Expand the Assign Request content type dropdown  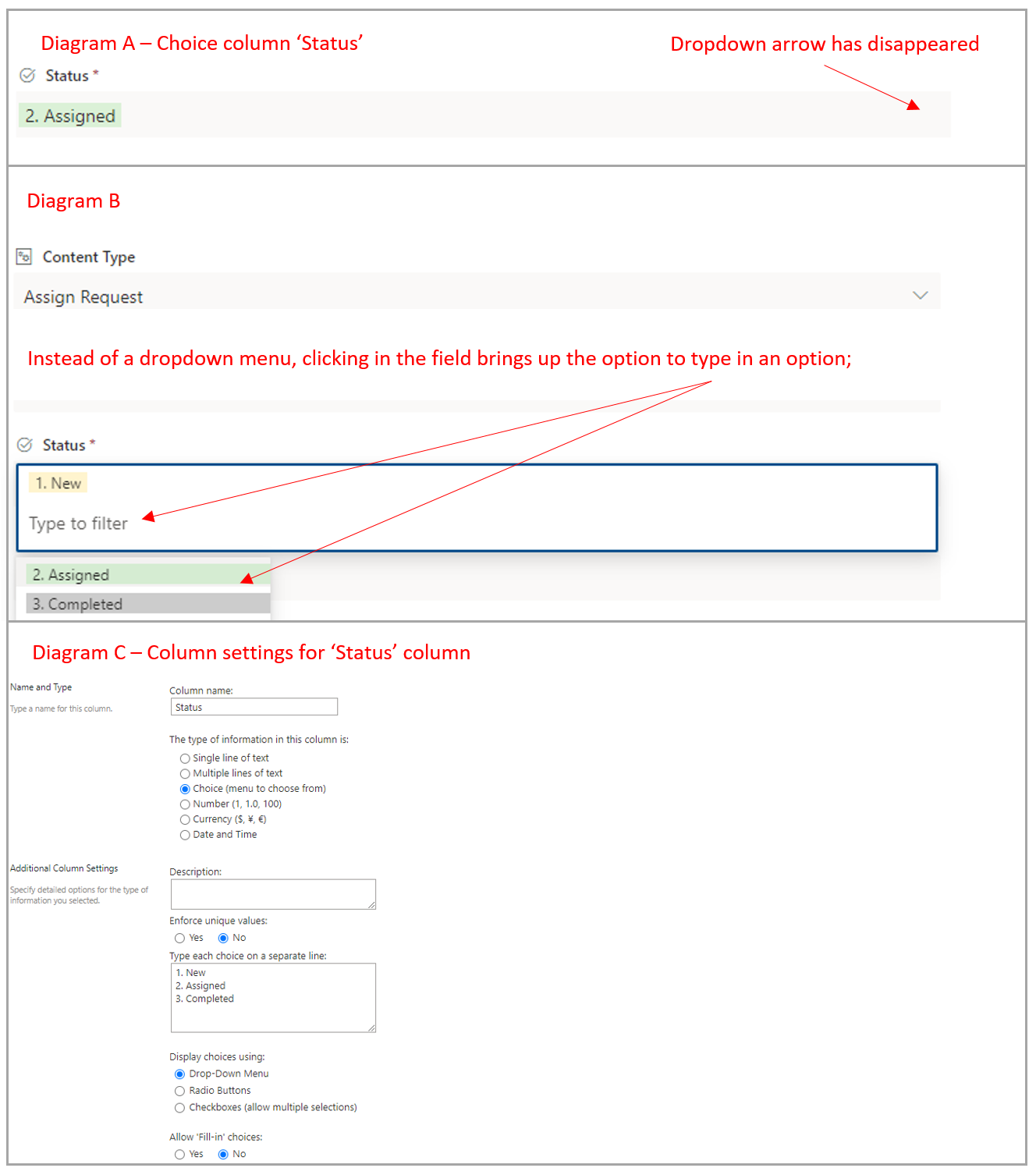point(921,295)
